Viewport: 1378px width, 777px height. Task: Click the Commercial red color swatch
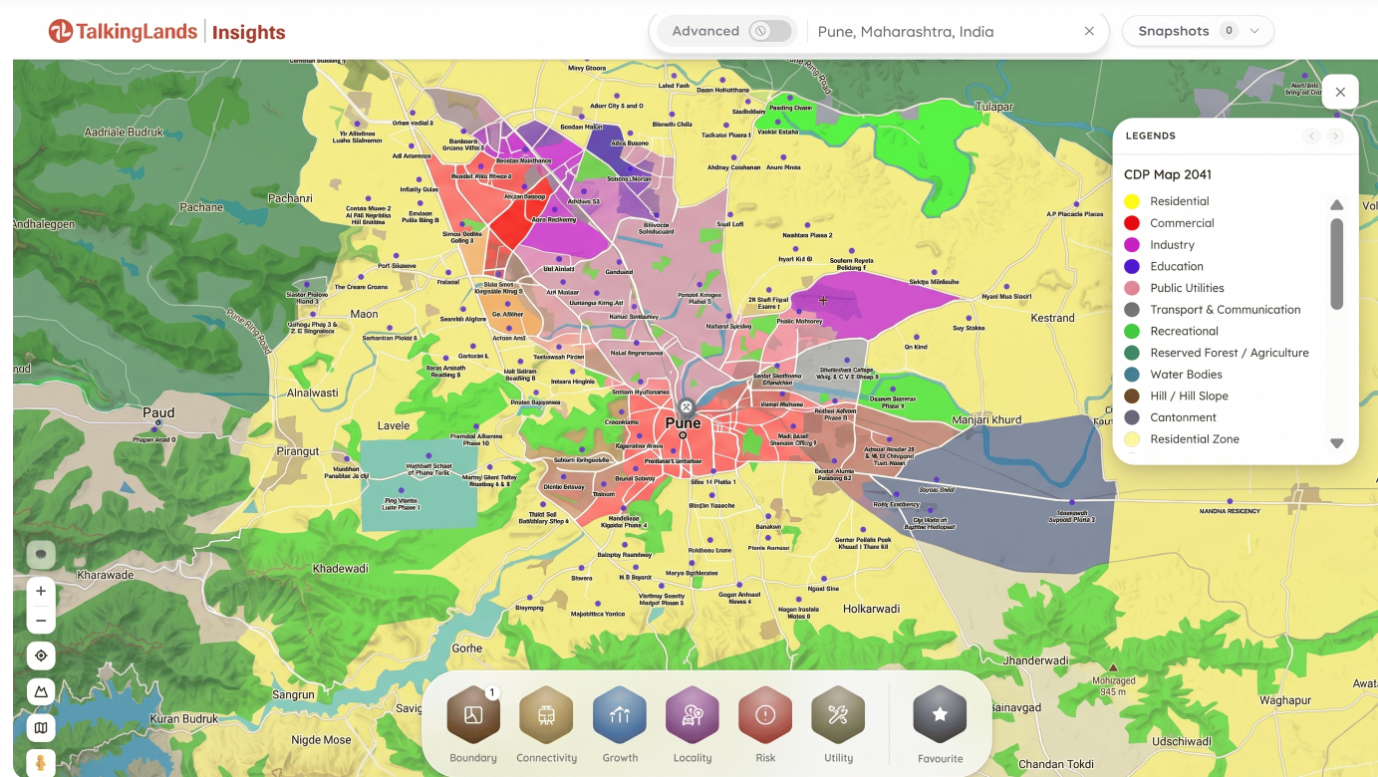[x=1132, y=223]
